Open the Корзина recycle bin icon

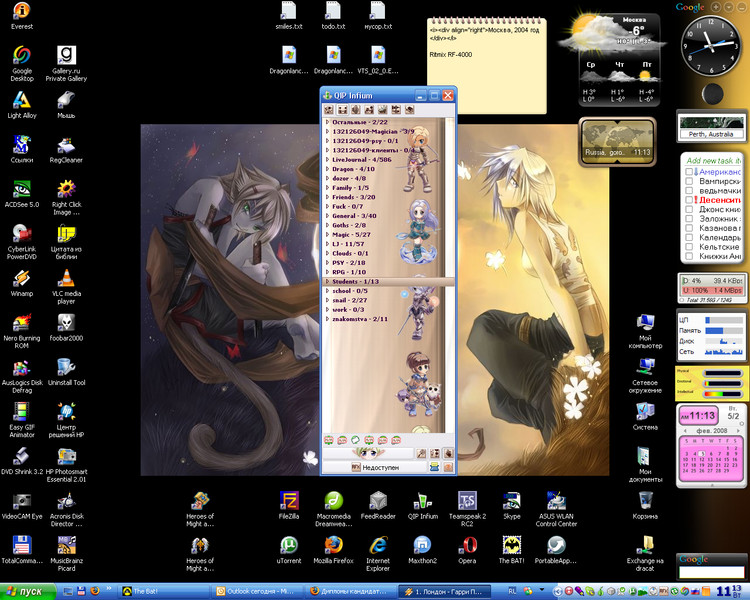pyautogui.click(x=645, y=505)
